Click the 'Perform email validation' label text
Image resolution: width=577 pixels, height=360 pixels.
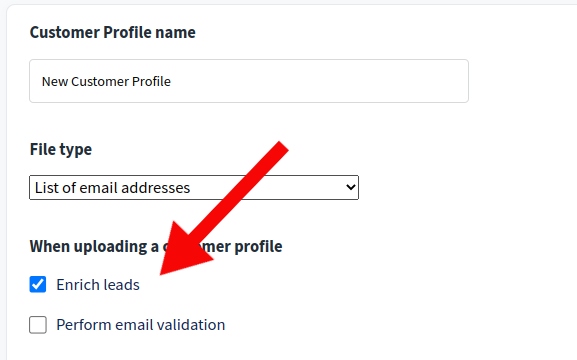tap(141, 325)
